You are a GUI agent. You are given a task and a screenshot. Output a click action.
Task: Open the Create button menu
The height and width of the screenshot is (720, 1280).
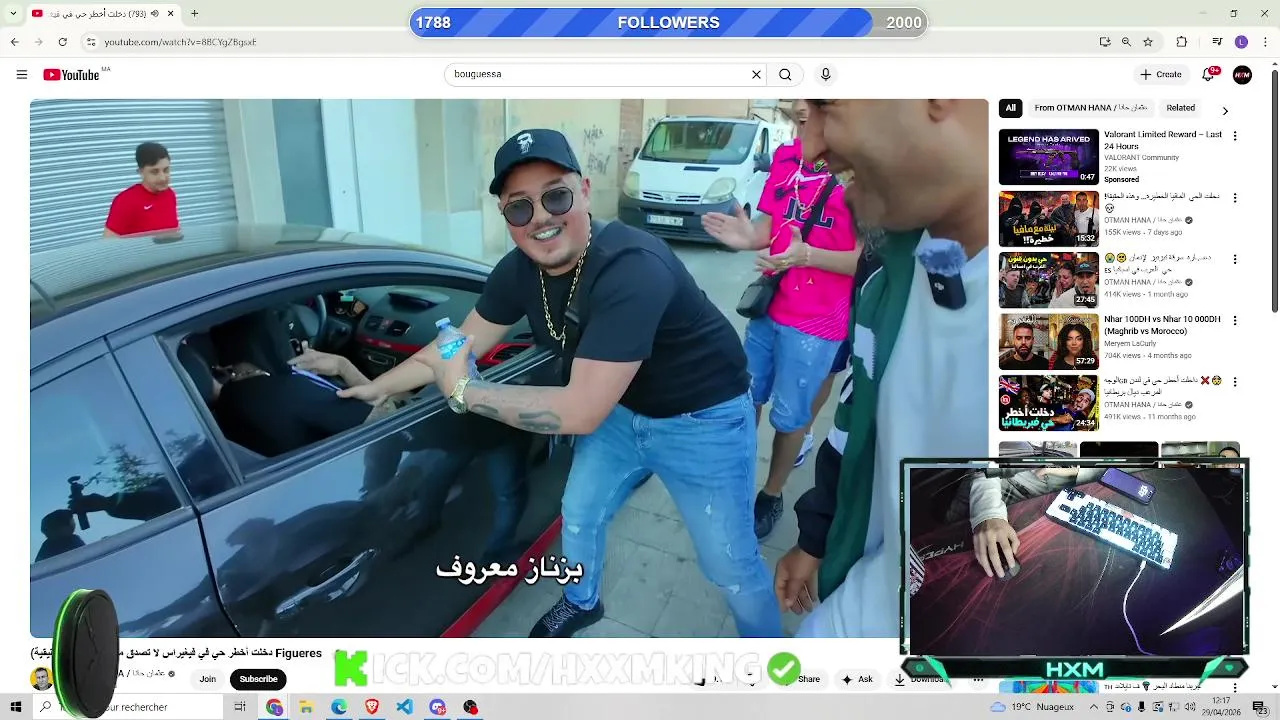coord(1161,74)
